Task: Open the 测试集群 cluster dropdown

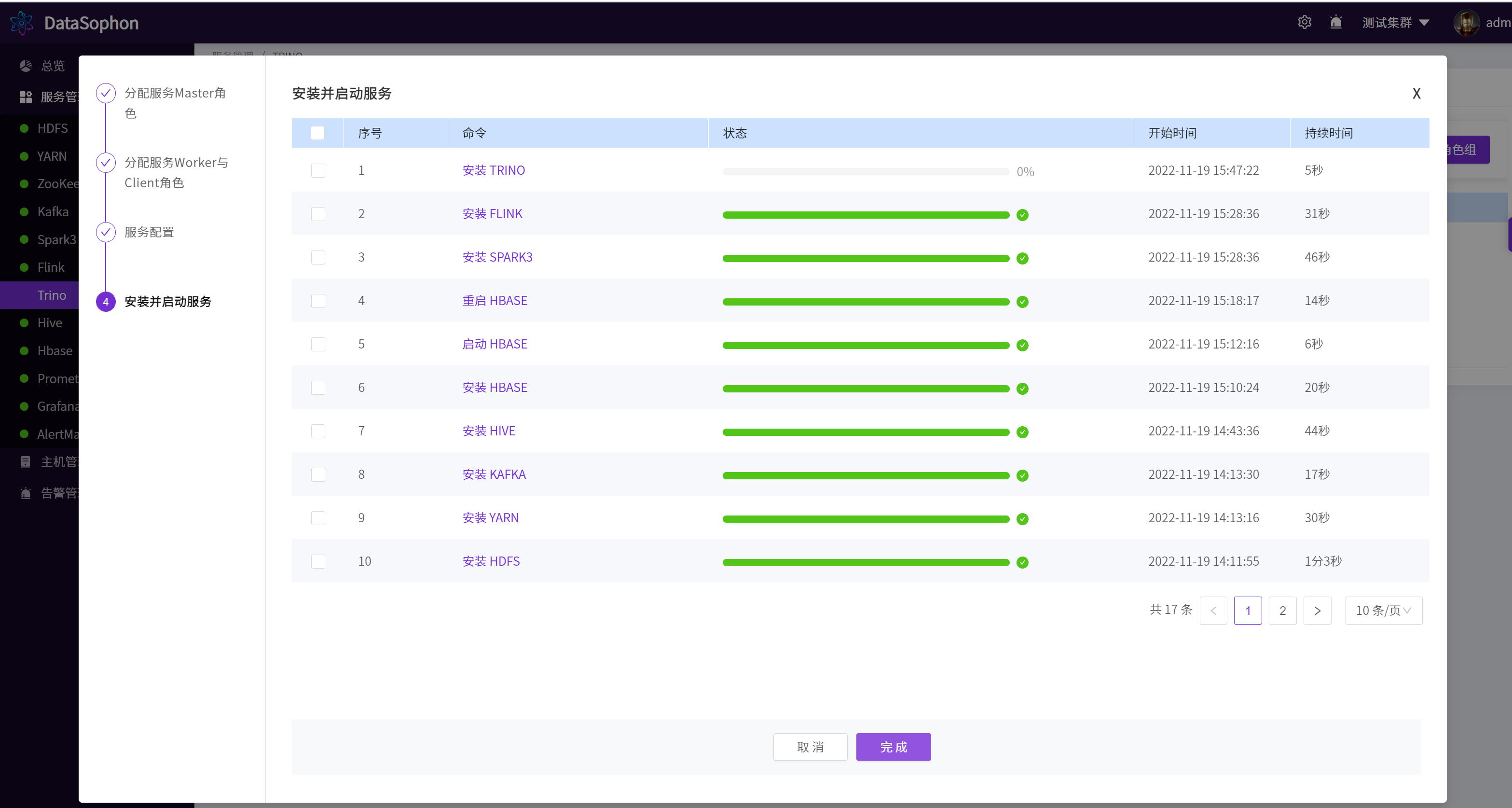Action: pyautogui.click(x=1395, y=22)
